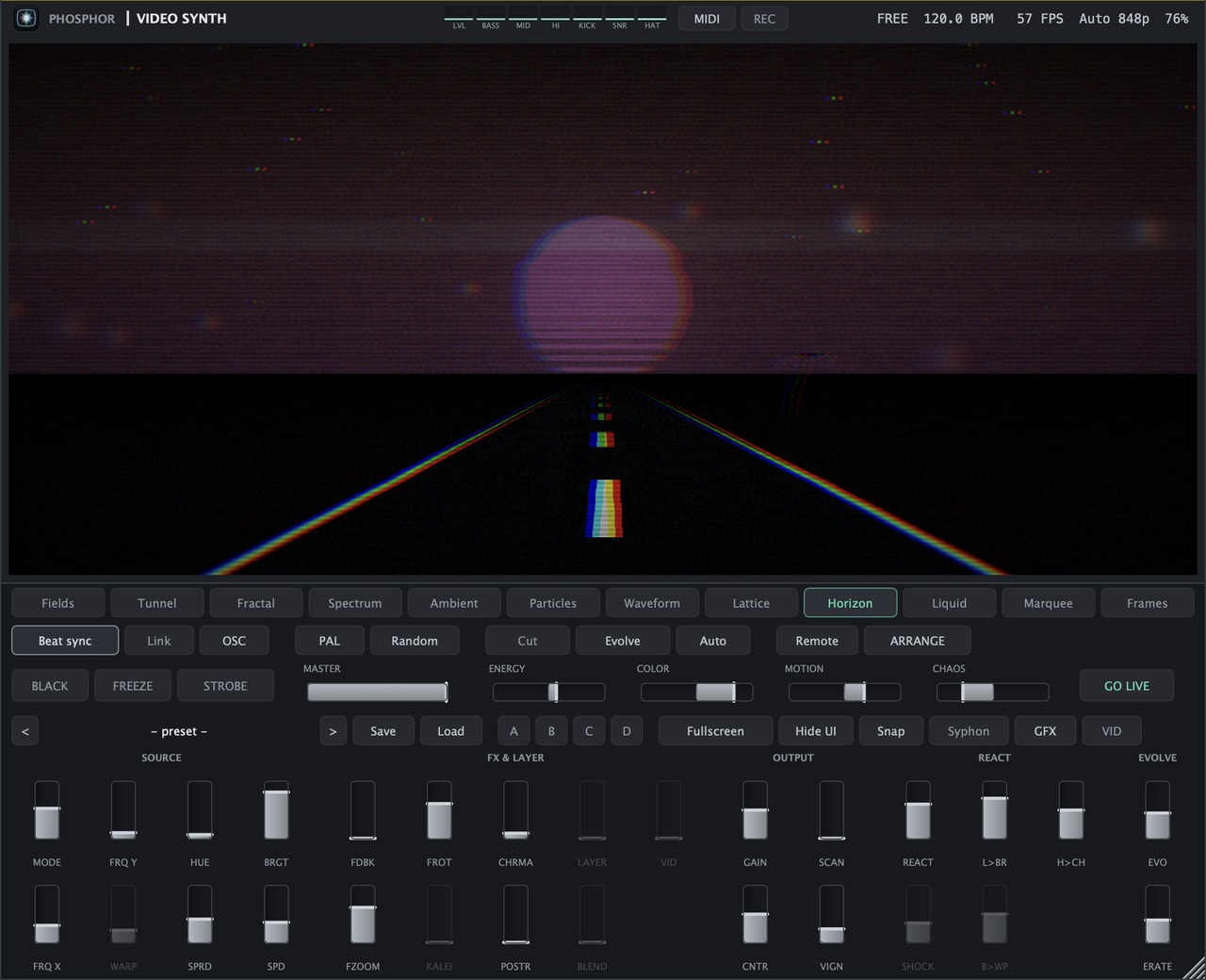Click the 120.0 BPM tempo value
The width and height of the screenshot is (1206, 980).
click(x=958, y=18)
